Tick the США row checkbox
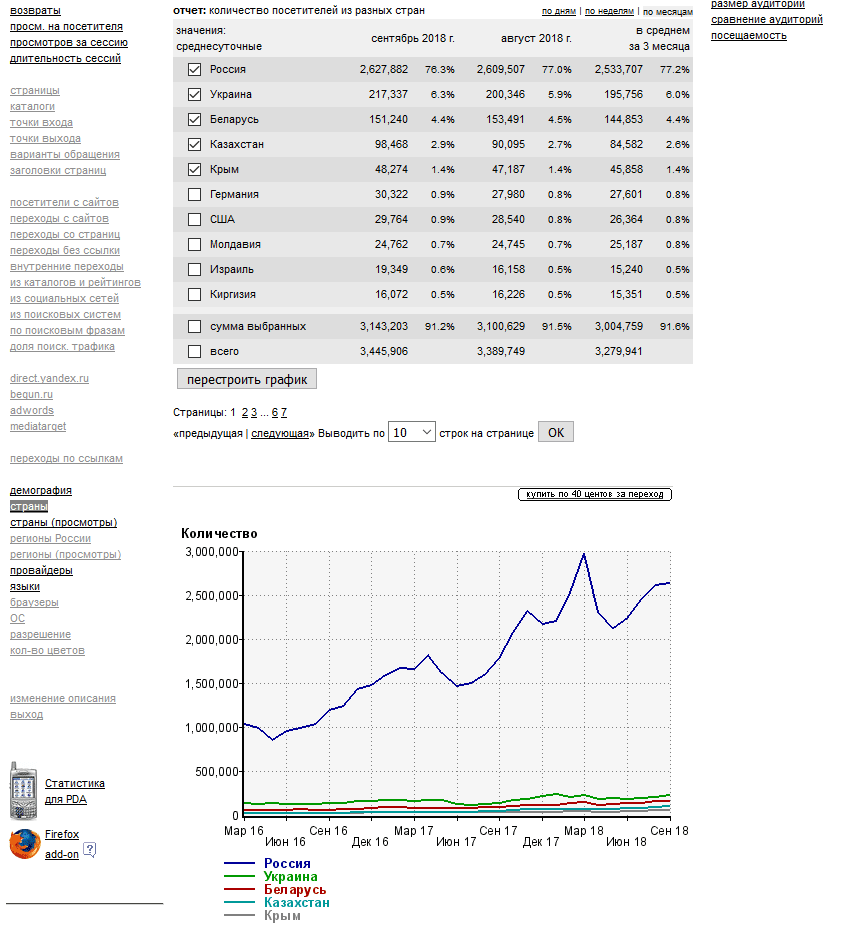 194,220
